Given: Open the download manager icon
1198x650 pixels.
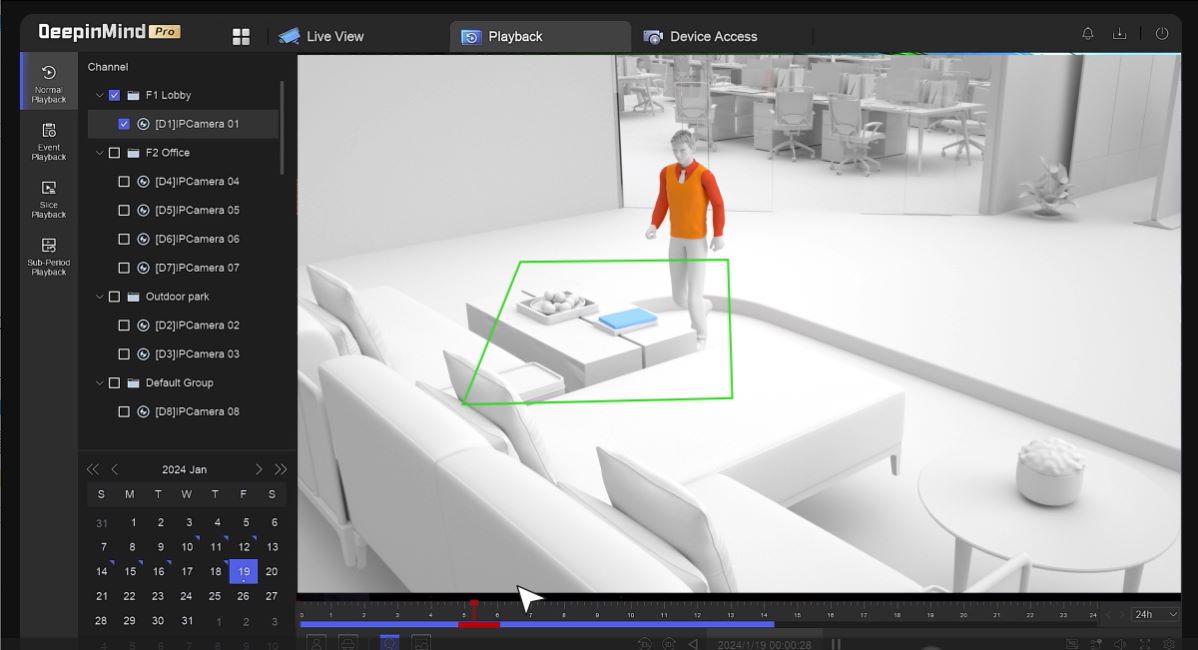Looking at the screenshot, I should pyautogui.click(x=1120, y=34).
